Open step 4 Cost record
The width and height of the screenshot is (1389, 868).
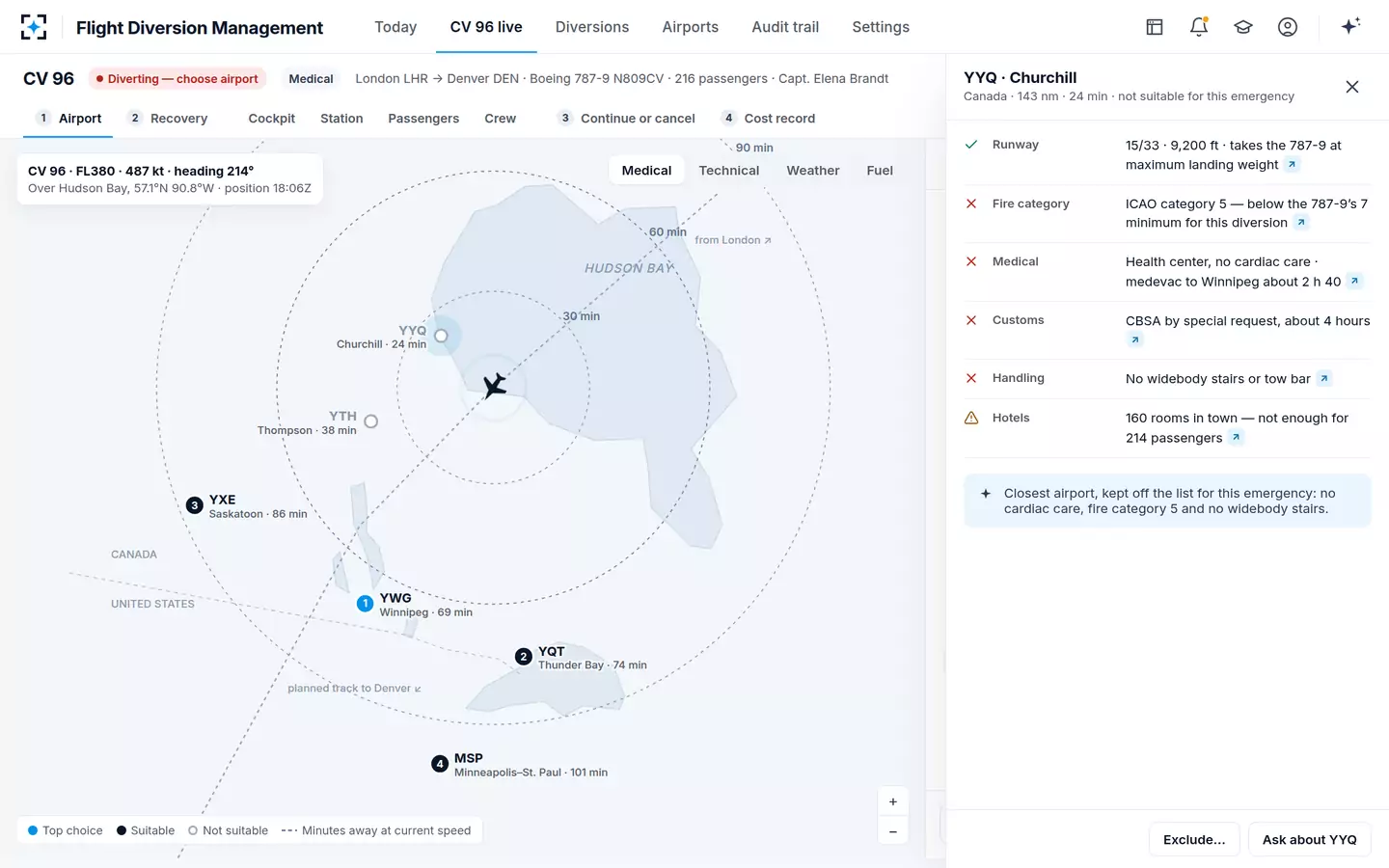click(769, 119)
